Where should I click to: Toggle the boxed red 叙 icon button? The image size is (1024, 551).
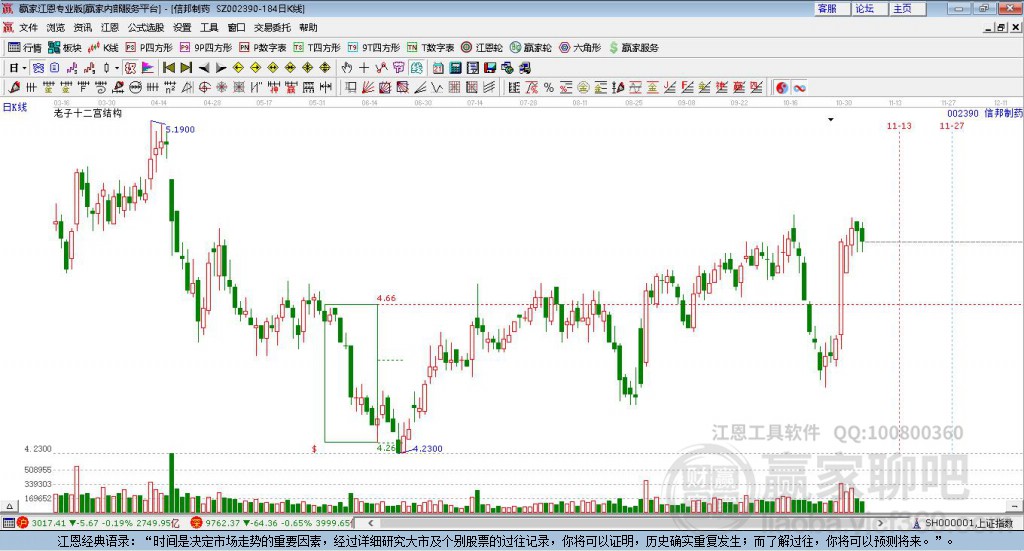130,68
